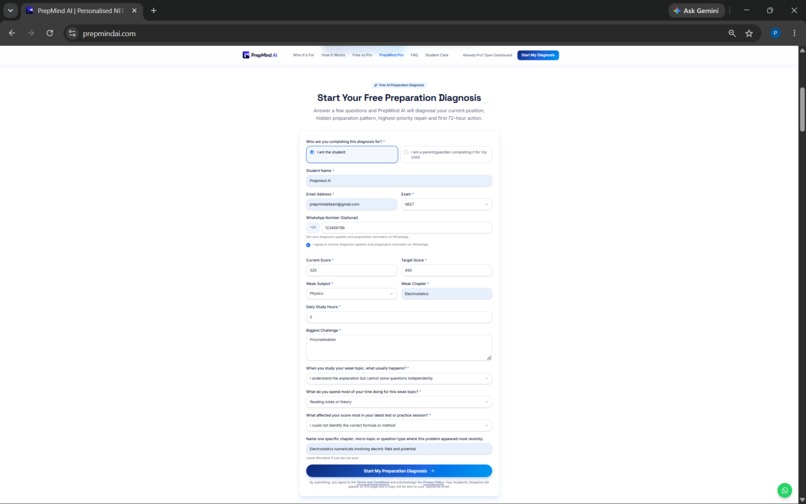Submit 'Start My Preparation Diagnosis' button
Screen dimensions: 806x504
(x=399, y=471)
